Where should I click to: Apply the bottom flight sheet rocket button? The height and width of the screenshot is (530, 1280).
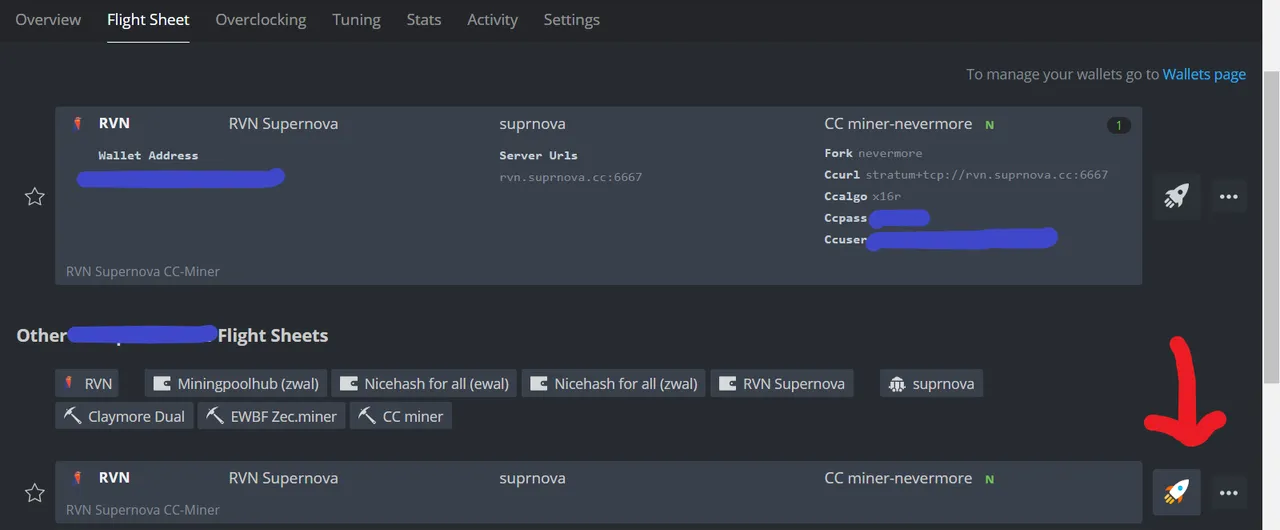[x=1176, y=491]
